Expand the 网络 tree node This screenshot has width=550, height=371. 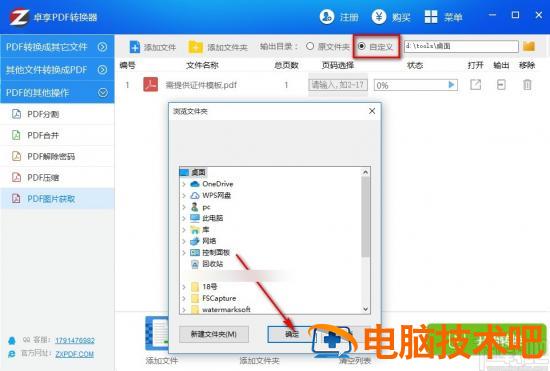point(184,241)
